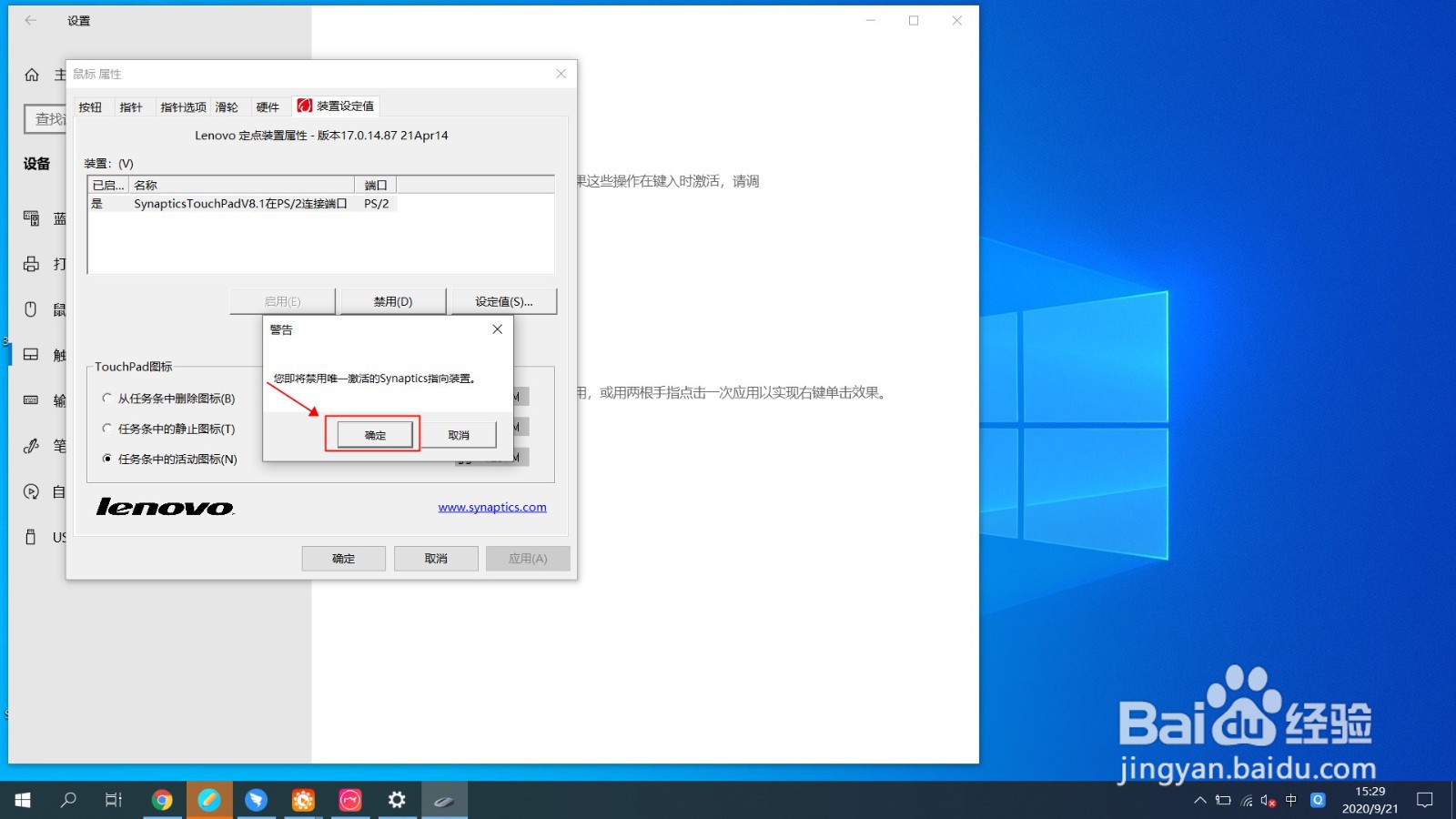1456x819 pixels.
Task: Open Settings home icon
Action: pyautogui.click(x=32, y=75)
